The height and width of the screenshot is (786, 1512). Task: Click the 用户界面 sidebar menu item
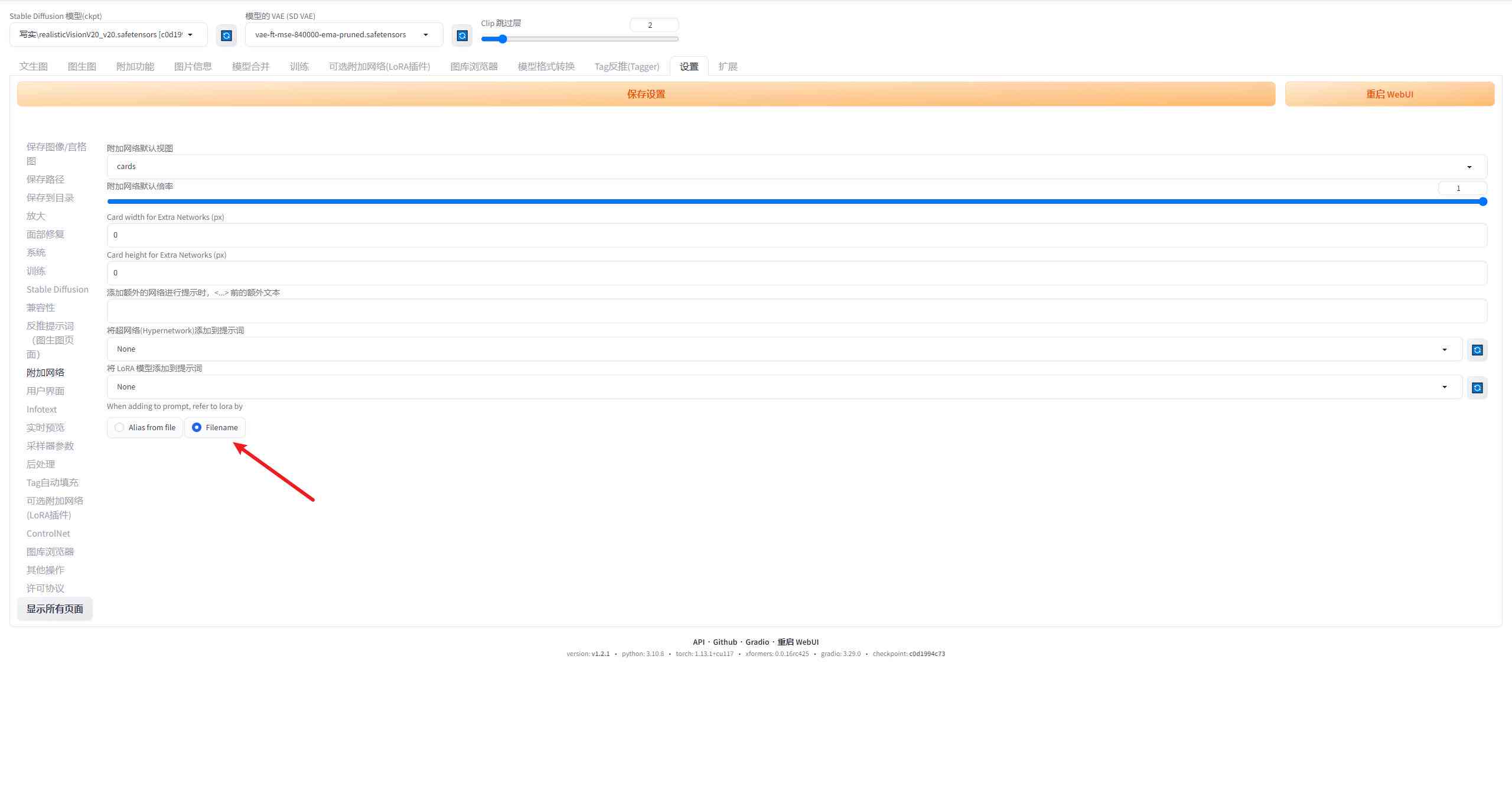45,390
